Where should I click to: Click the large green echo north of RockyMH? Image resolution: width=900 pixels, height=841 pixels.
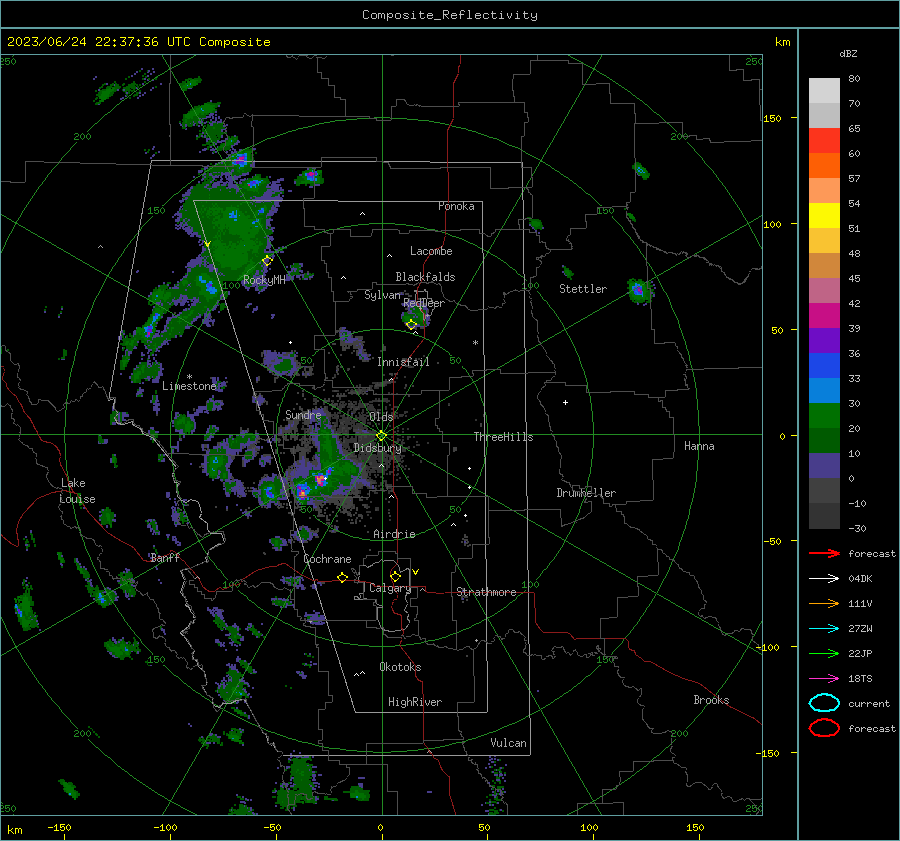coord(230,230)
